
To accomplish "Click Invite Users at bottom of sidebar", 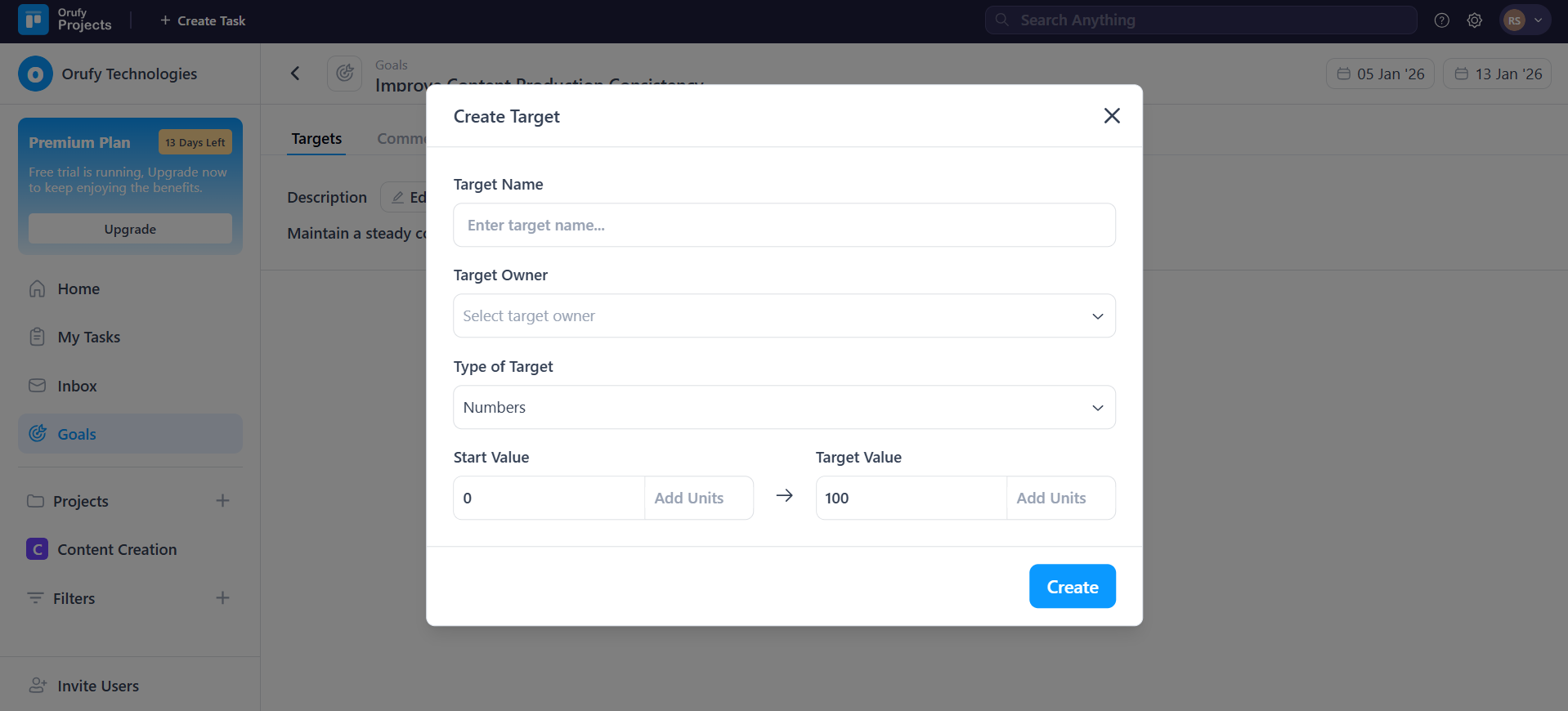I will 97,686.
